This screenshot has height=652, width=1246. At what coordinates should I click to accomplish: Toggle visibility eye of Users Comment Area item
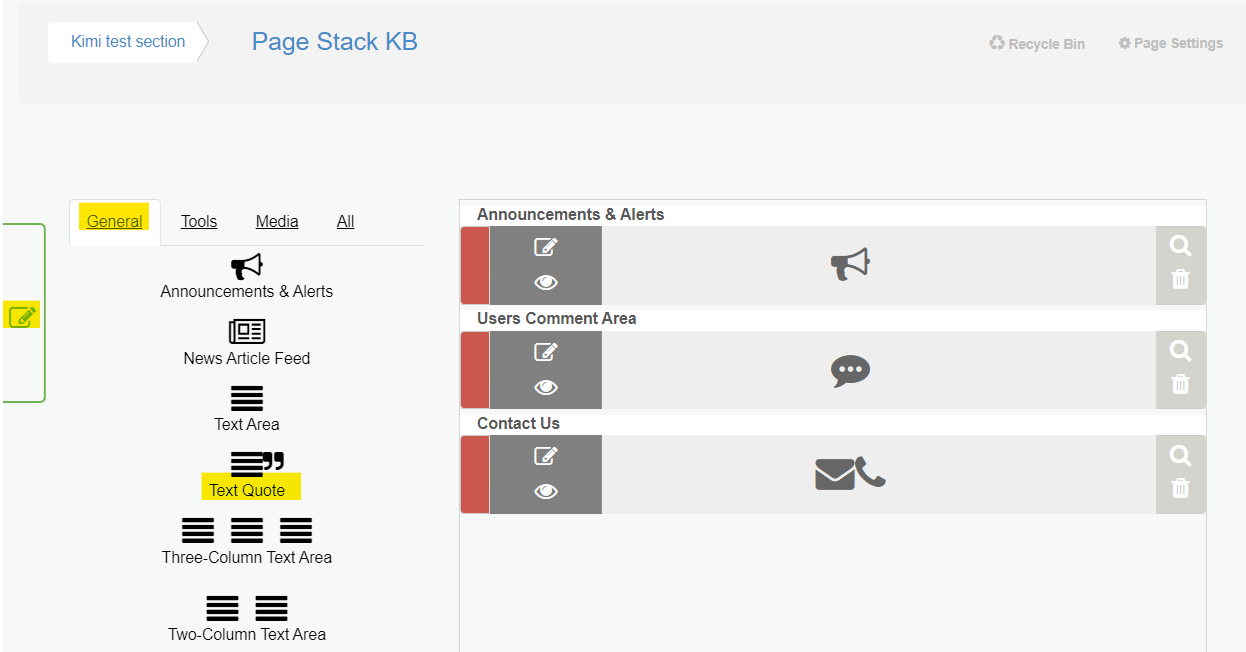(546, 387)
